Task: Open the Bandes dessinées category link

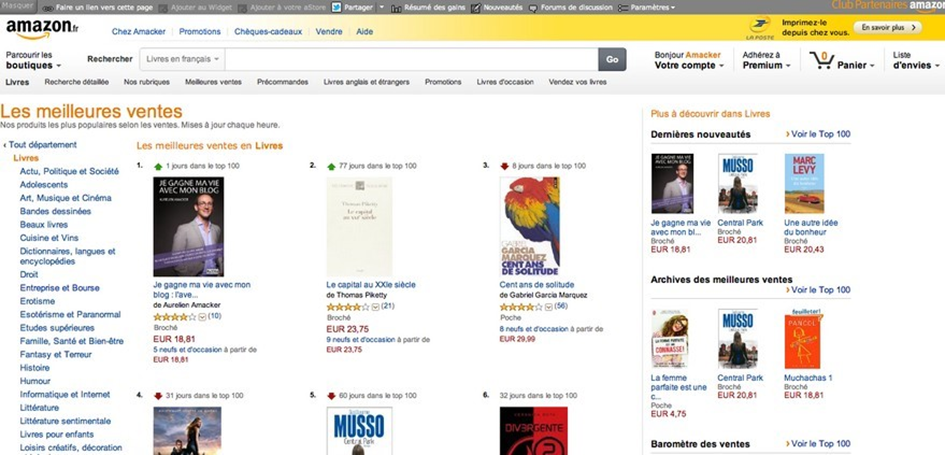Action: pos(55,211)
